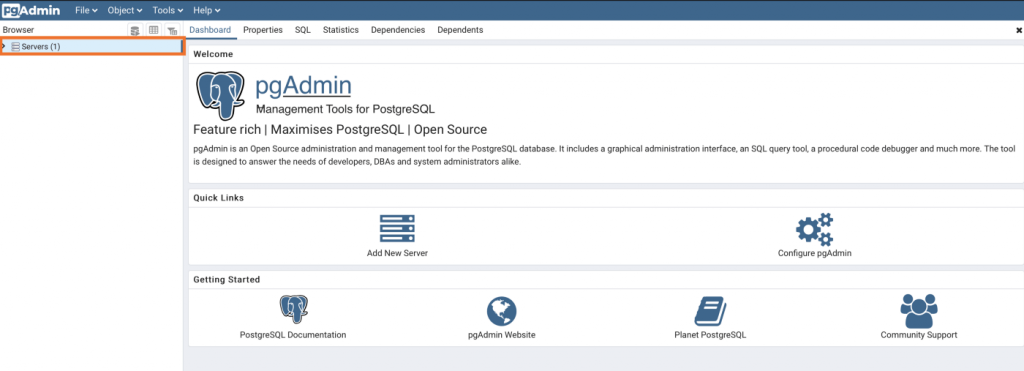1024x371 pixels.
Task: Switch to the SQL tab
Action: 302,30
